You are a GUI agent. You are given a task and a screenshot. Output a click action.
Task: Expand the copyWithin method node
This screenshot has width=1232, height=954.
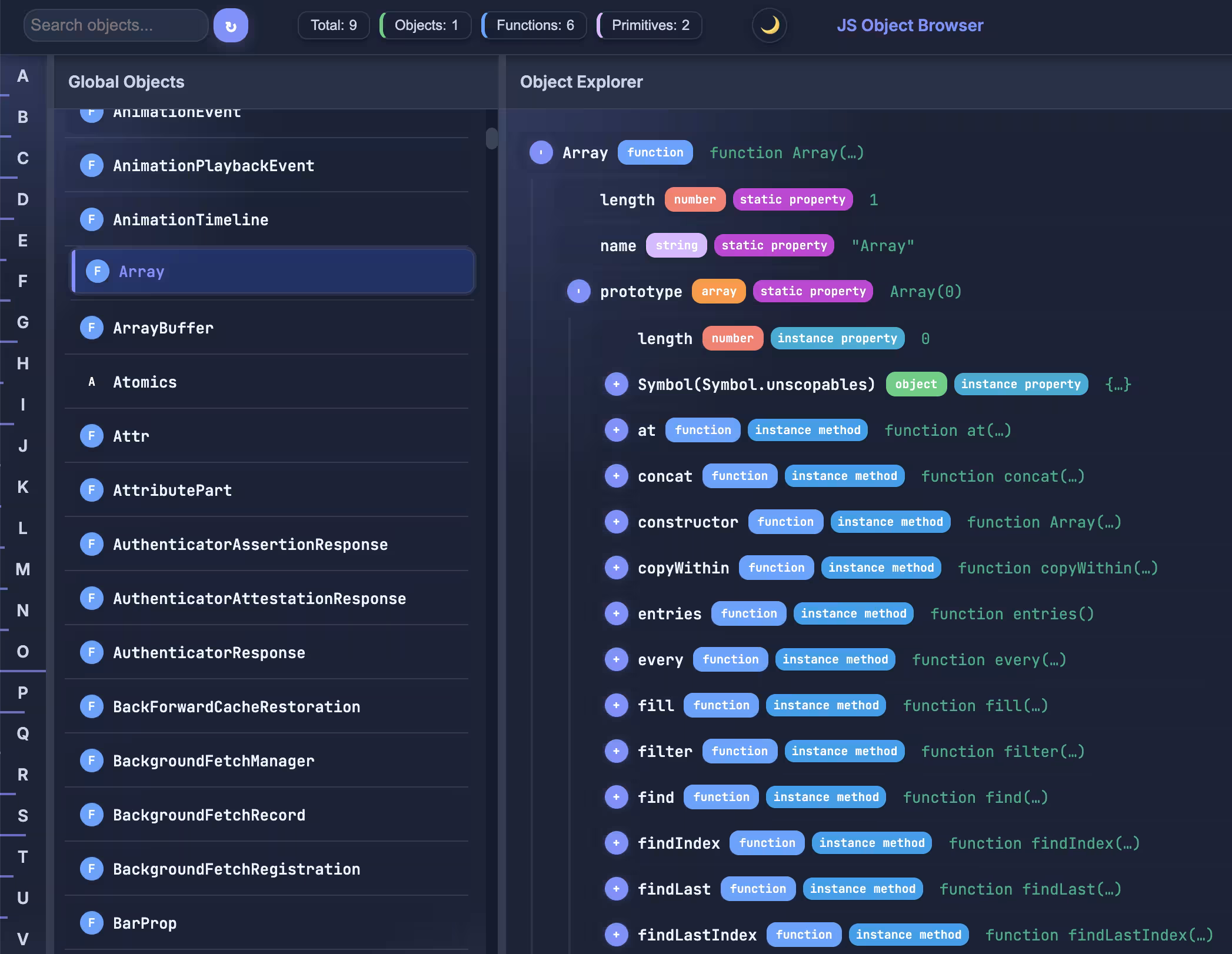click(x=616, y=568)
